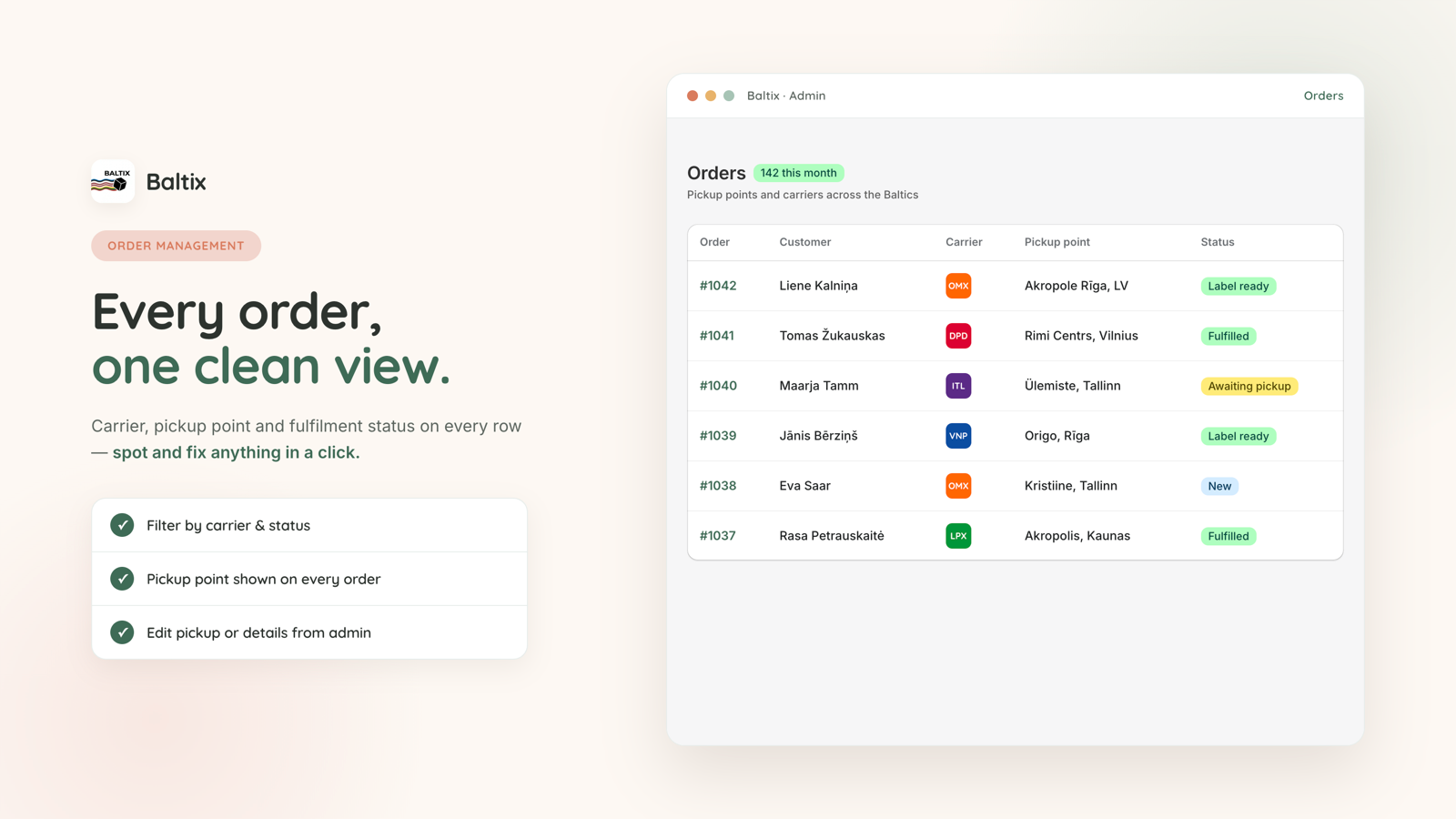Click the OMX carrier icon for order #1042
Image resolution: width=1456 pixels, height=819 pixels.
(x=958, y=286)
